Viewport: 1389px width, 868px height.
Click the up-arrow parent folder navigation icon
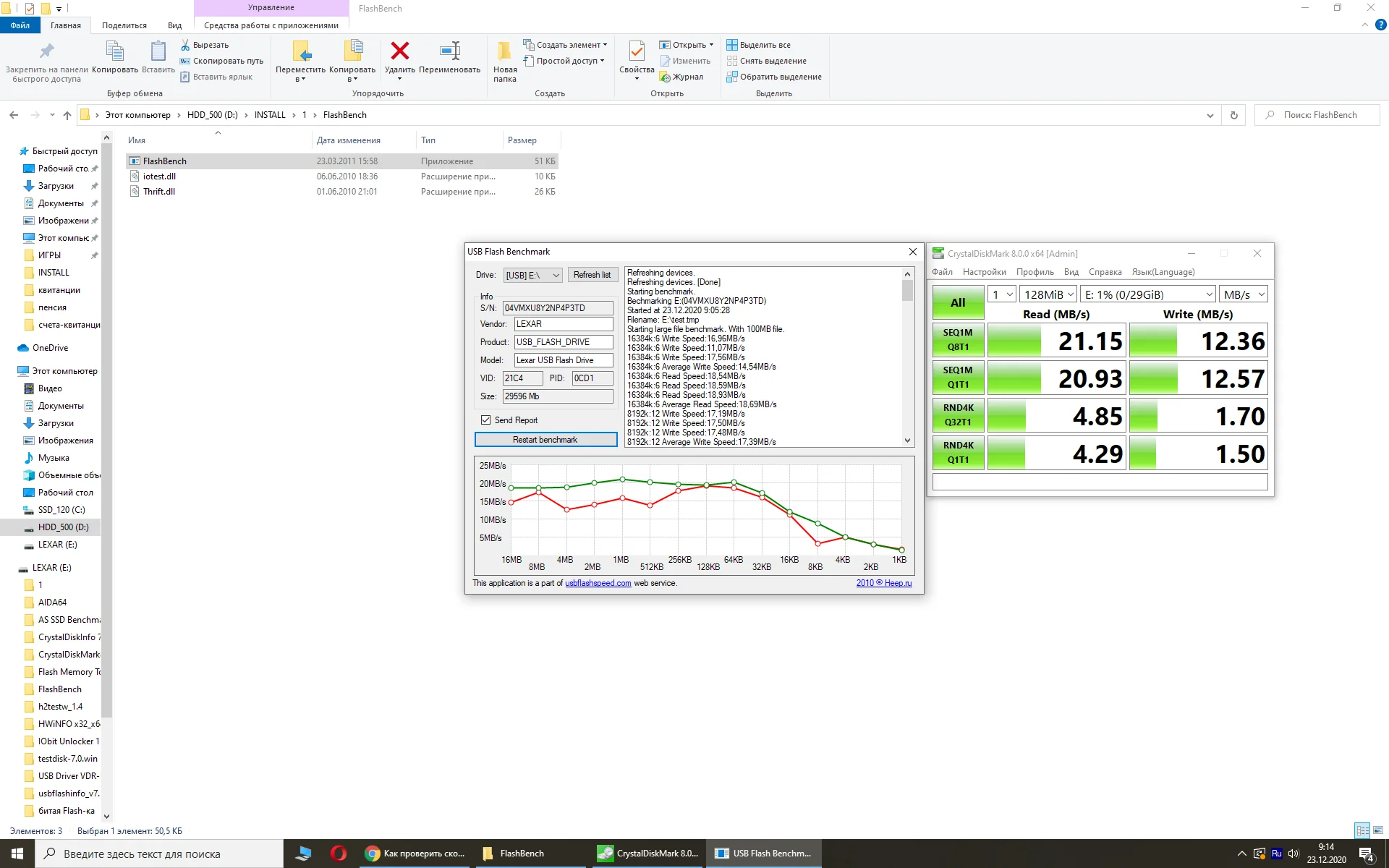tap(67, 115)
